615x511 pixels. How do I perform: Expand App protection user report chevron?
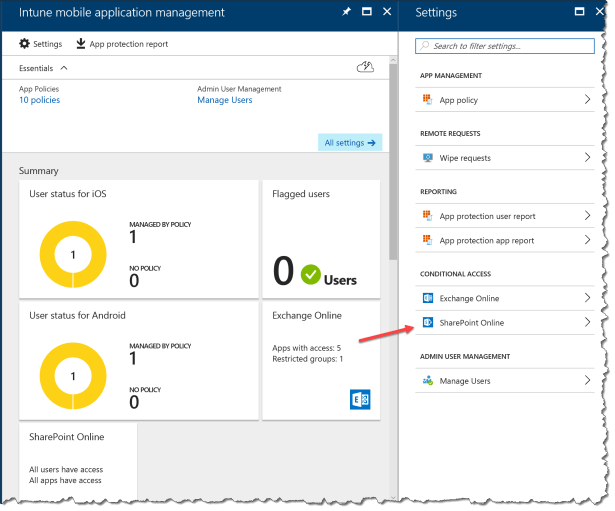587,215
